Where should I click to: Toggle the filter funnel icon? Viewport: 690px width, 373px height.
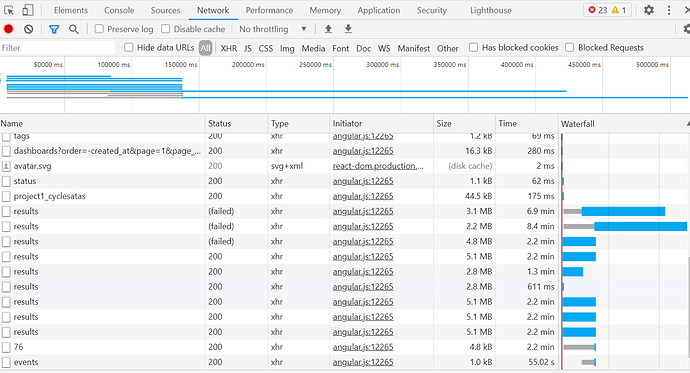point(54,29)
